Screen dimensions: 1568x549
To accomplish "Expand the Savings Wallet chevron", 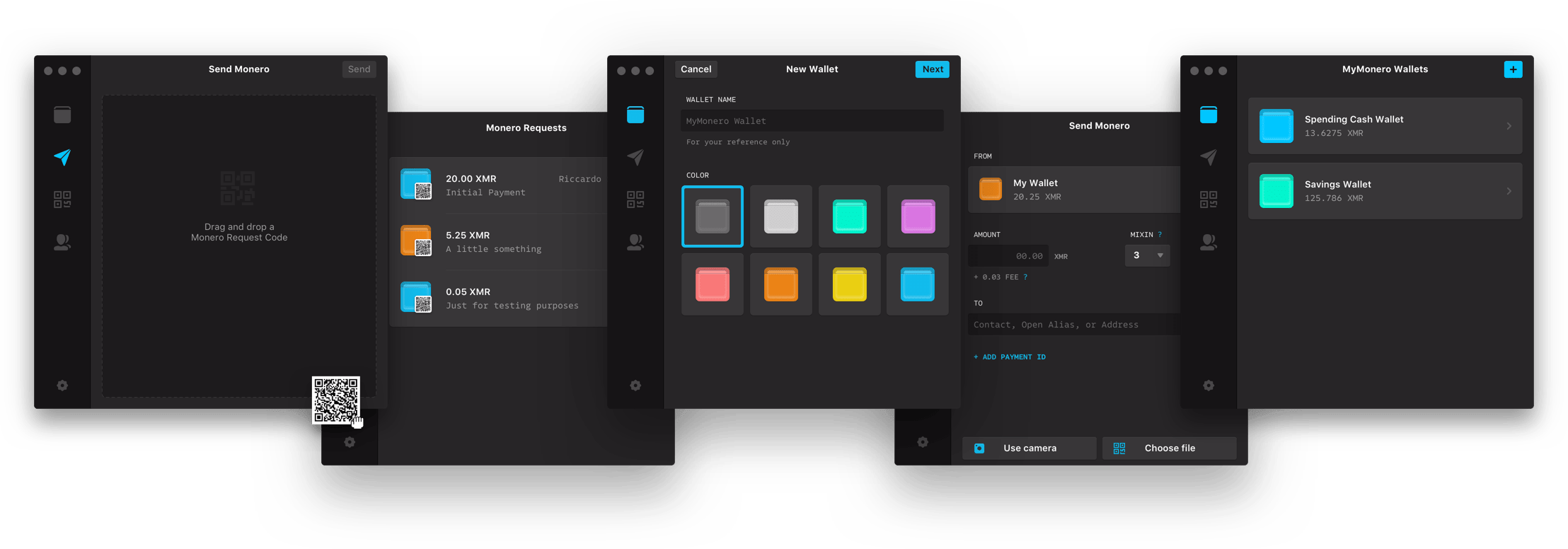I will (x=1509, y=191).
